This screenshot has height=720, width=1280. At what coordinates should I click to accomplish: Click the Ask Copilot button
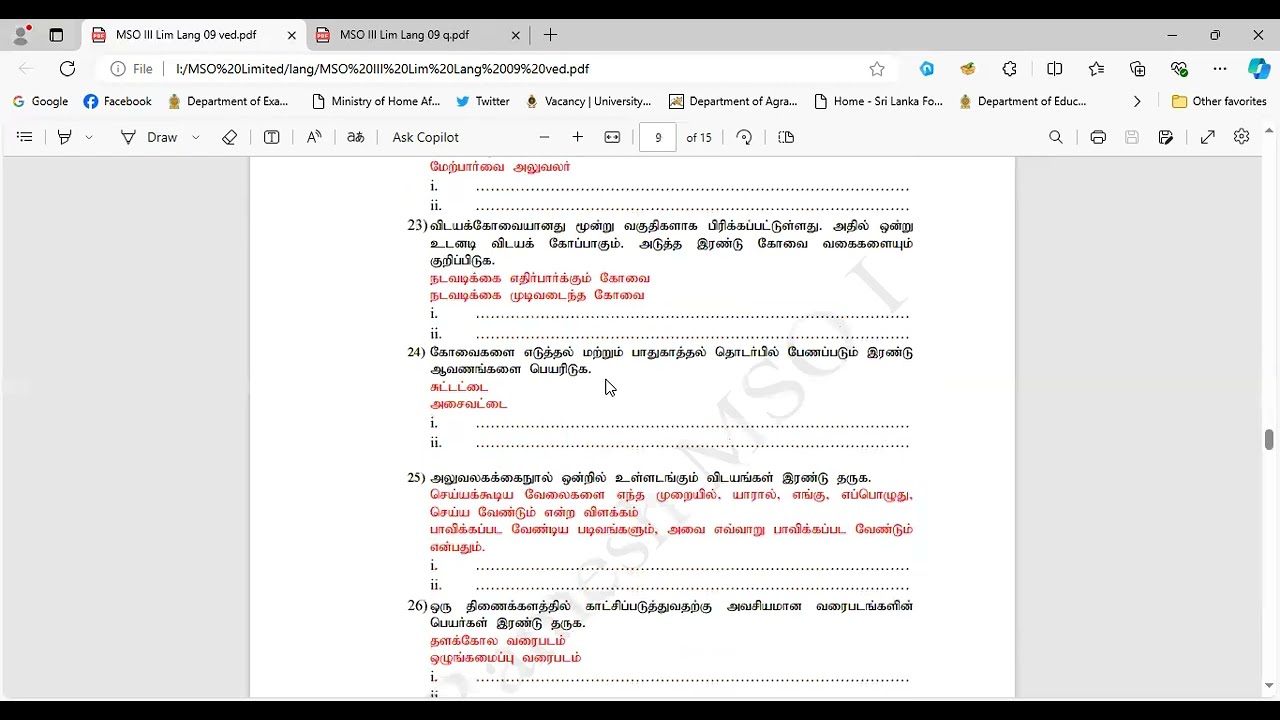coord(426,137)
